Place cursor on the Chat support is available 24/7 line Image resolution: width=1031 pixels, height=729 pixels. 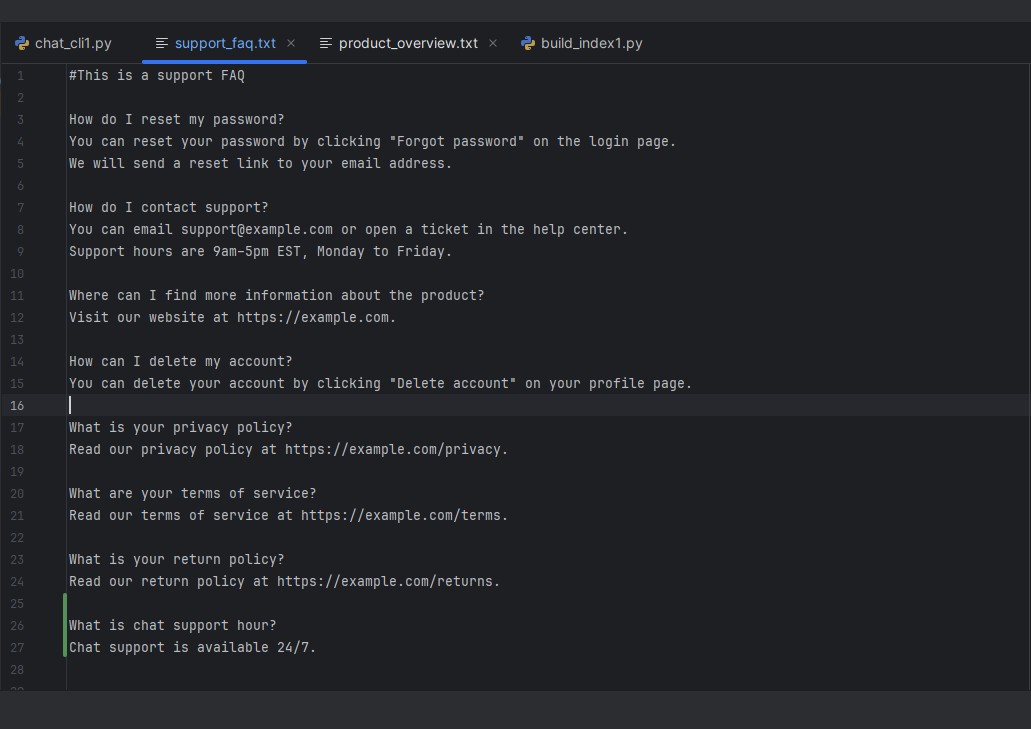[190, 647]
